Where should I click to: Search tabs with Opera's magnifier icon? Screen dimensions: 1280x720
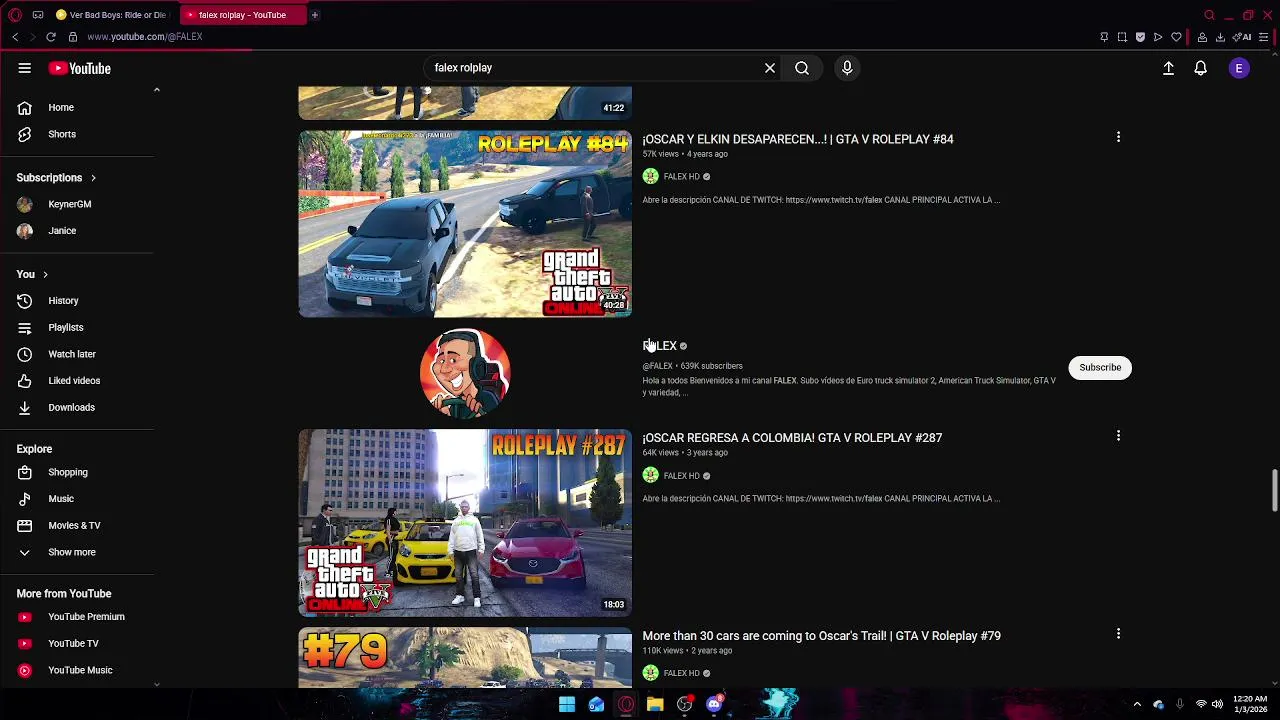[1209, 15]
